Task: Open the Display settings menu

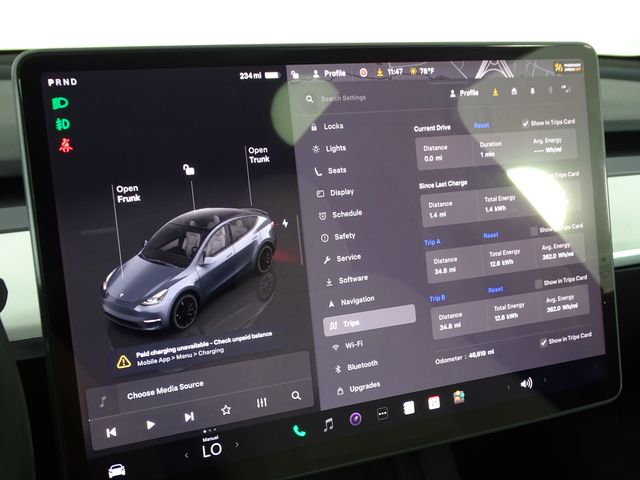Action: [x=336, y=192]
